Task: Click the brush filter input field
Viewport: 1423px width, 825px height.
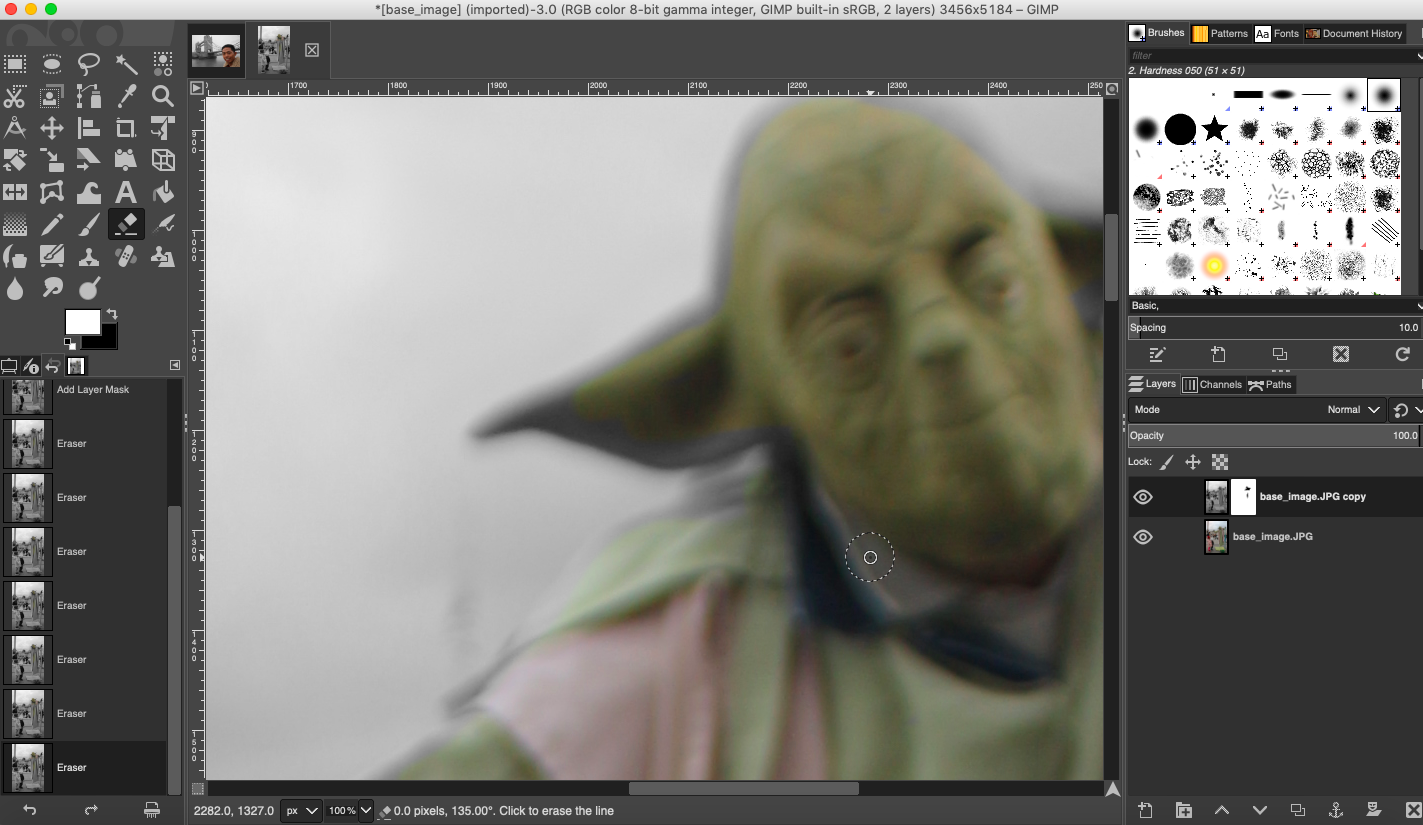Action: (1272, 56)
